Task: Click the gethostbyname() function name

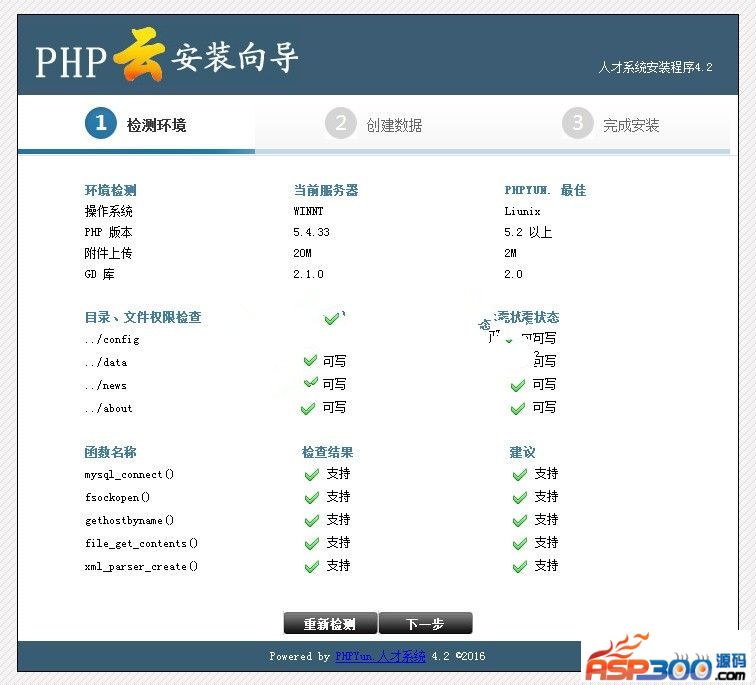Action: [x=129, y=520]
